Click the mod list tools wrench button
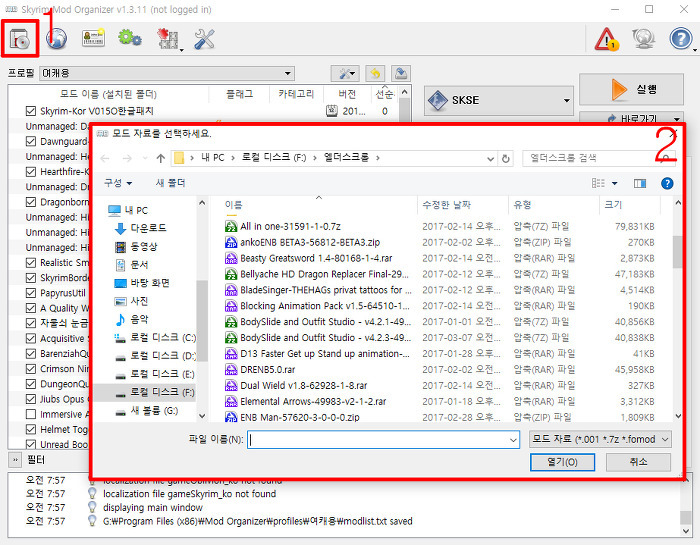 346,73
